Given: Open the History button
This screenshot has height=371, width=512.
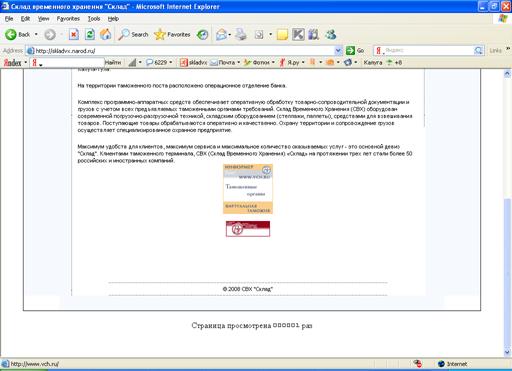Looking at the screenshot, I should [x=202, y=34].
